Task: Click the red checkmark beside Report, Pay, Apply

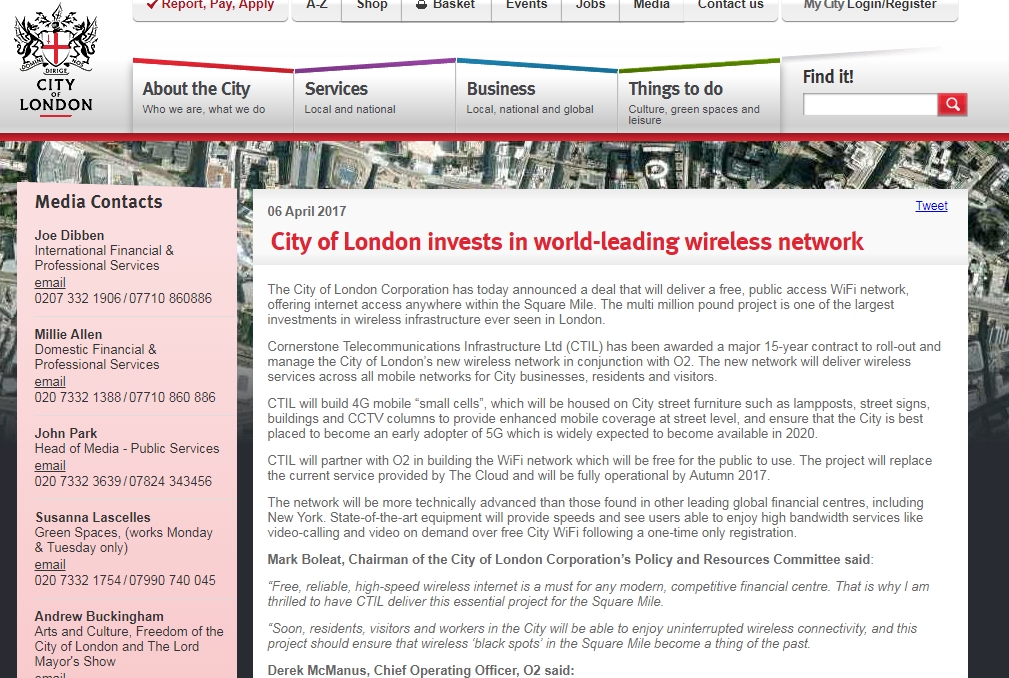Action: click(x=152, y=5)
